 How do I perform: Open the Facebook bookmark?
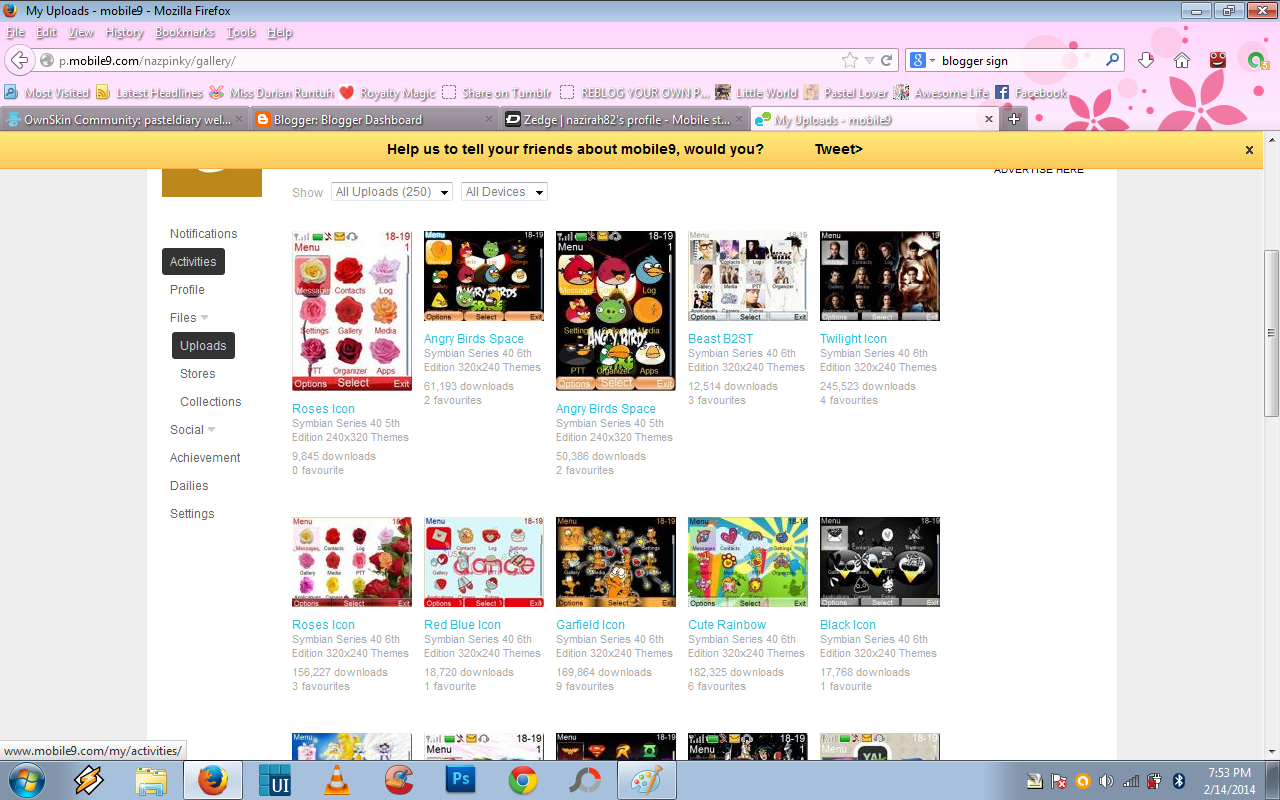pyautogui.click(x=1030, y=93)
